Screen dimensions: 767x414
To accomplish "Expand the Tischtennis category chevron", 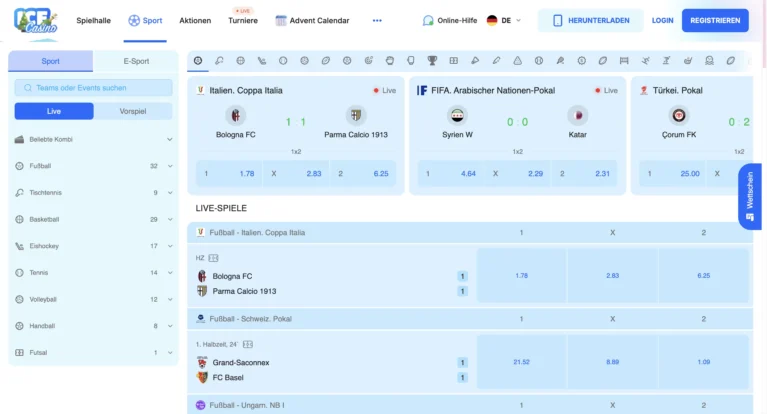I will [170, 192].
